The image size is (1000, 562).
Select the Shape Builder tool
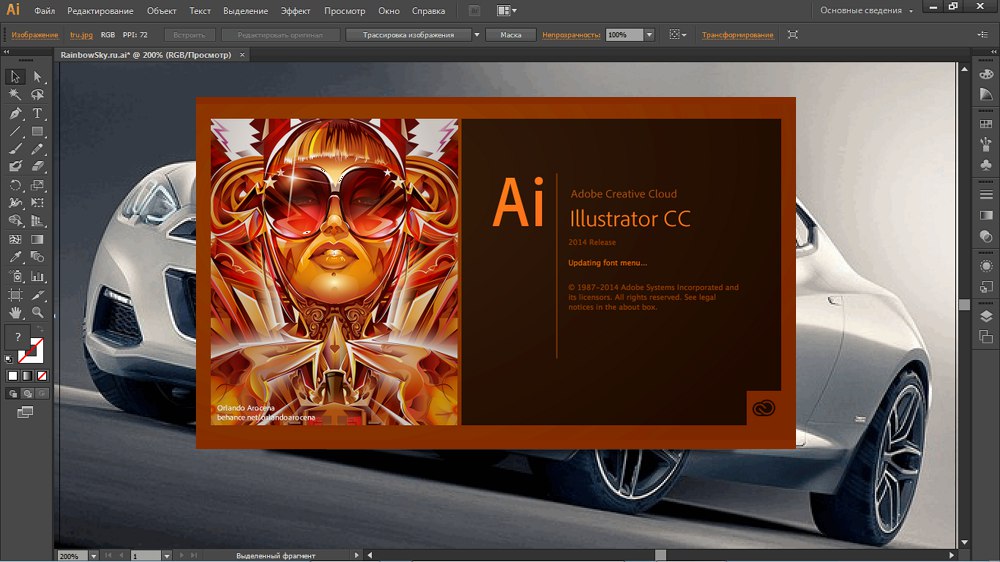pos(15,221)
